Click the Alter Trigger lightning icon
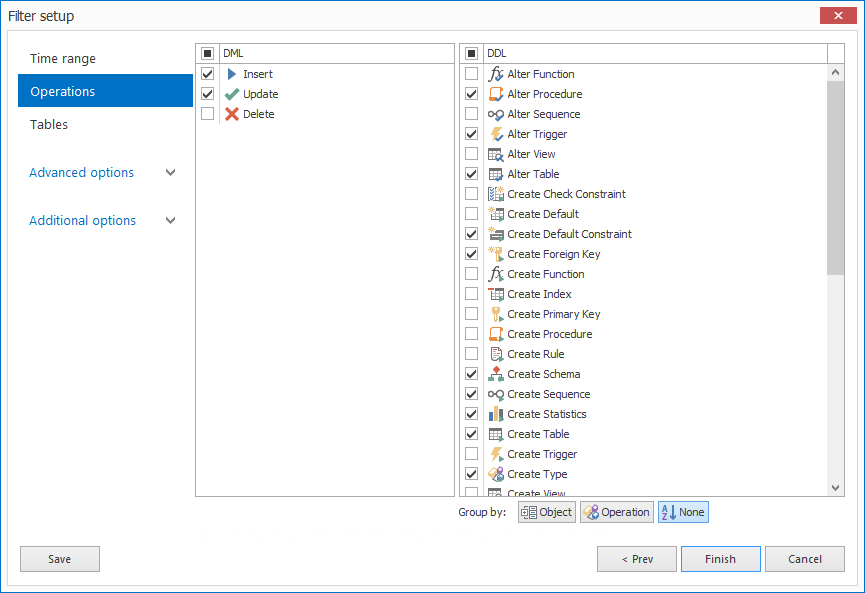 496,134
